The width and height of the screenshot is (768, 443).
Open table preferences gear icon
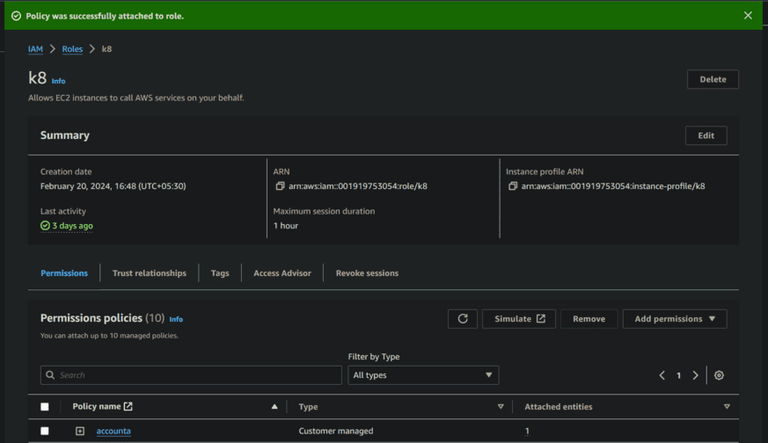(719, 375)
